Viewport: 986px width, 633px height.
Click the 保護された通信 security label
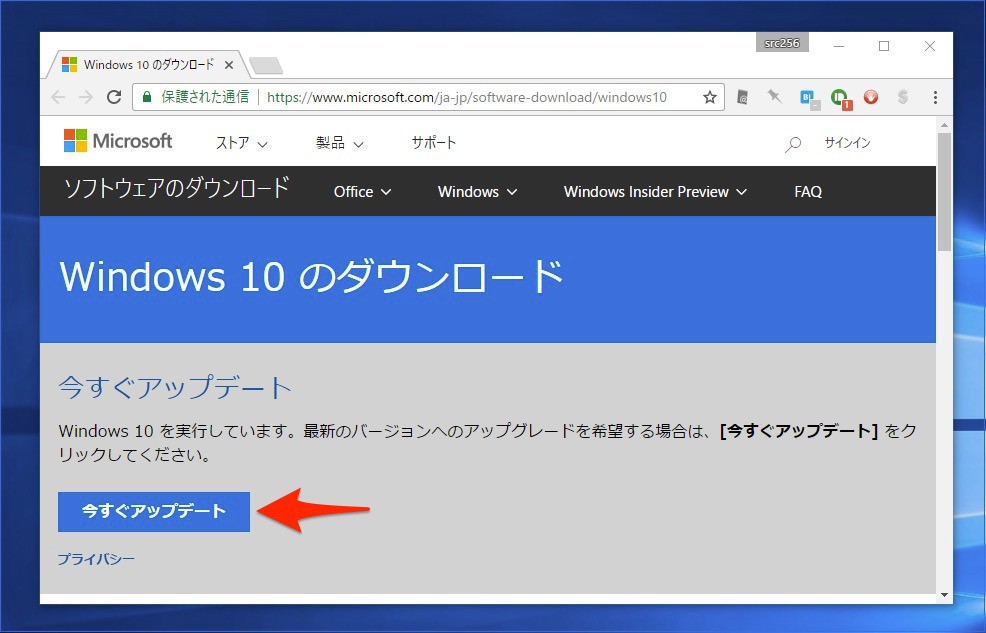pos(205,97)
